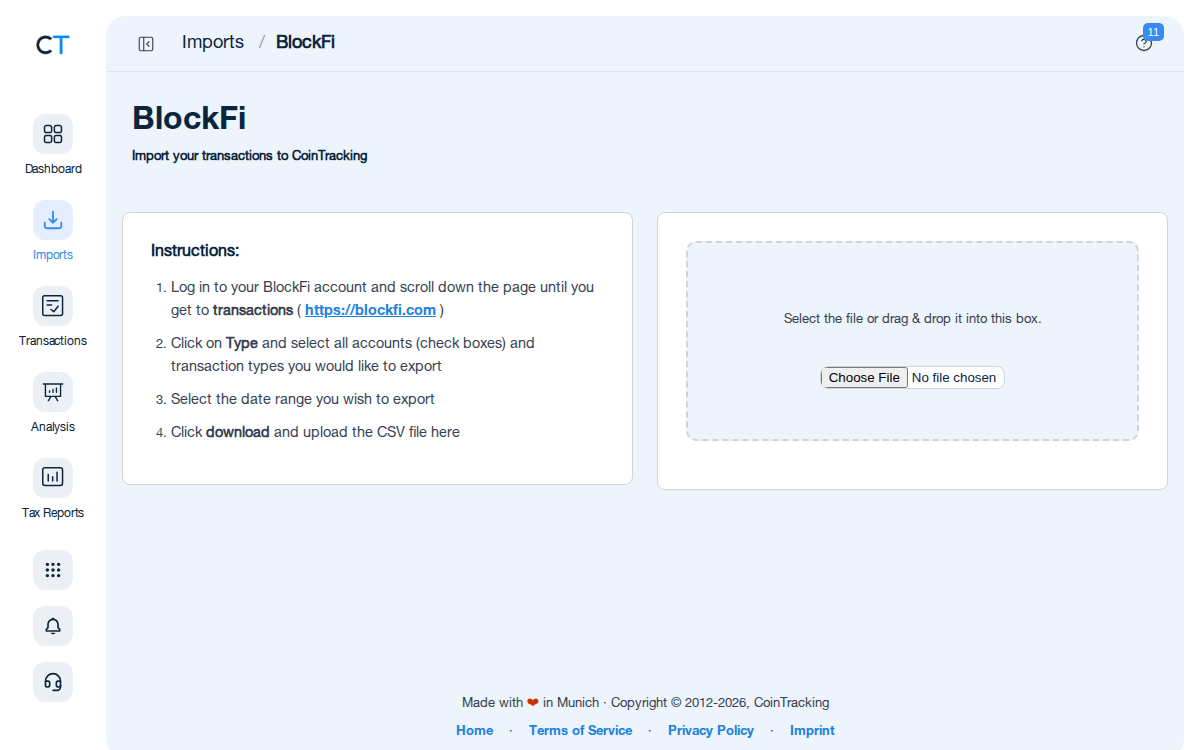Open the Analysis chart icon

pos(53,392)
